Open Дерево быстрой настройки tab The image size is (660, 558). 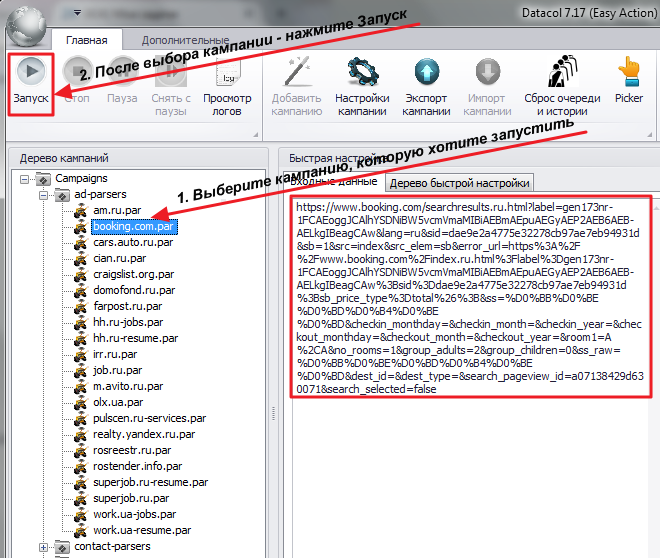[459, 183]
